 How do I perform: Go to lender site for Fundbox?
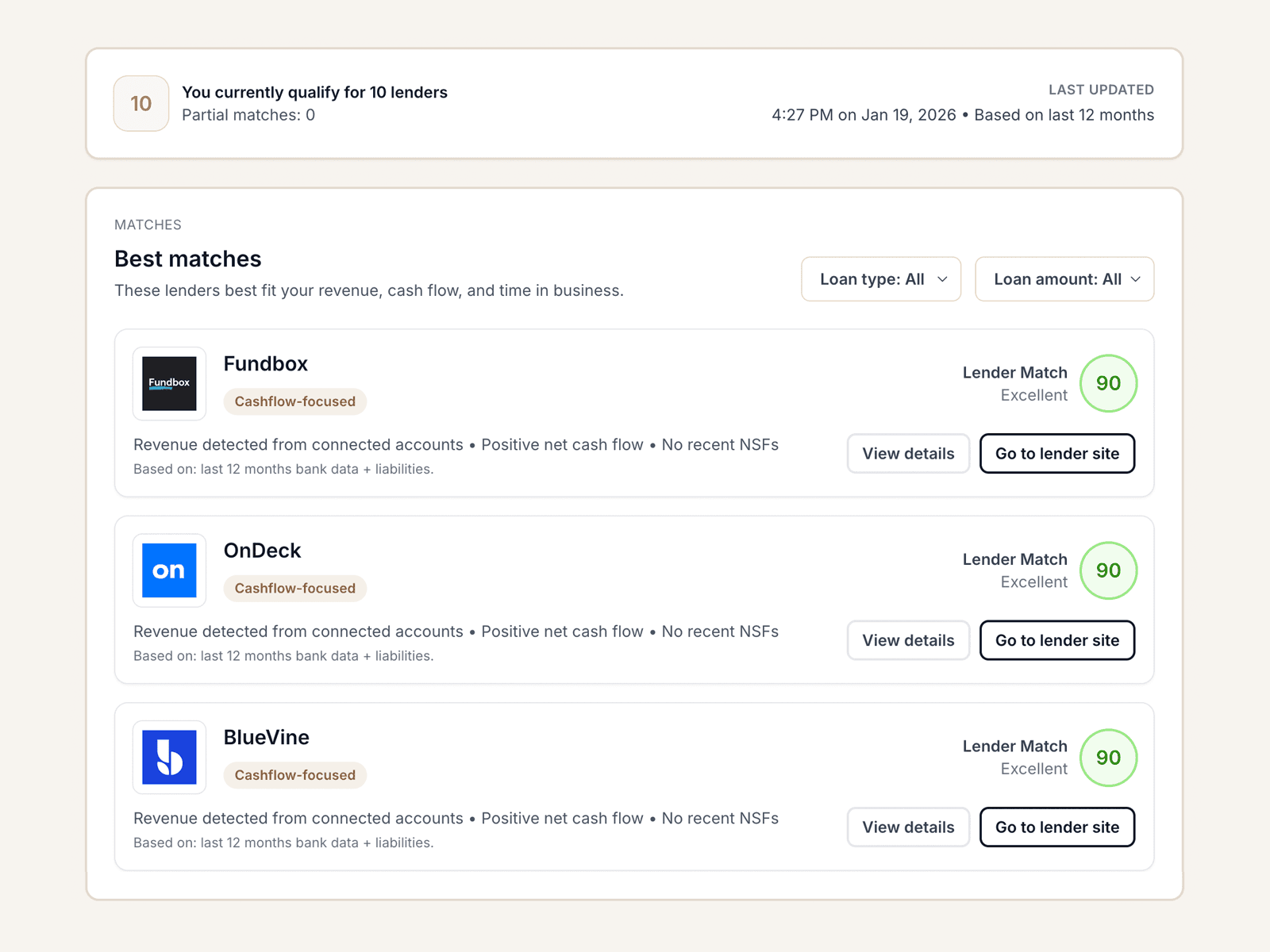(1056, 454)
